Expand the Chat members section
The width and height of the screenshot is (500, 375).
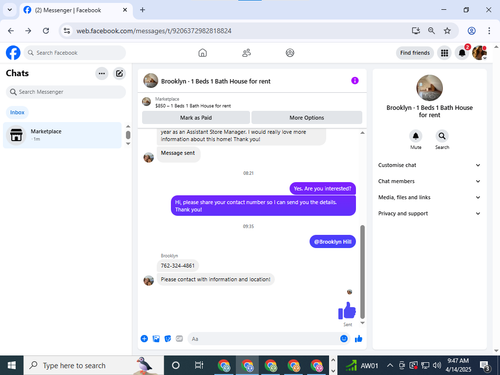point(429,181)
